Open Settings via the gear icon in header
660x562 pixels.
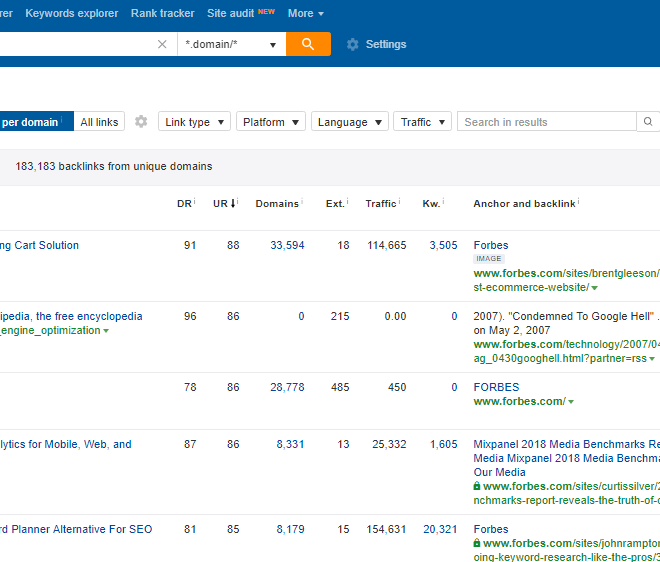tap(352, 44)
